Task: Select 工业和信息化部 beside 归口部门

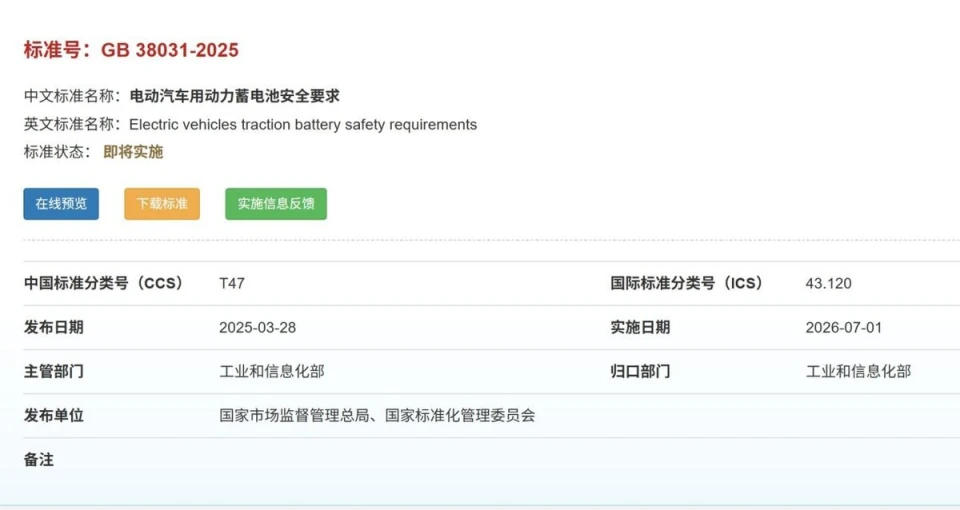Action: [858, 372]
